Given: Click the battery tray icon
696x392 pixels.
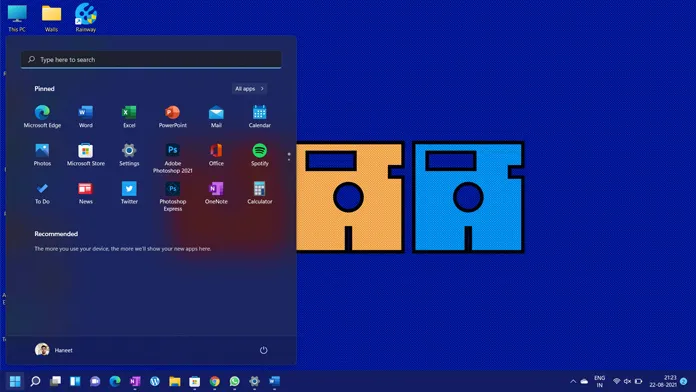Looking at the screenshot, I should point(638,381).
